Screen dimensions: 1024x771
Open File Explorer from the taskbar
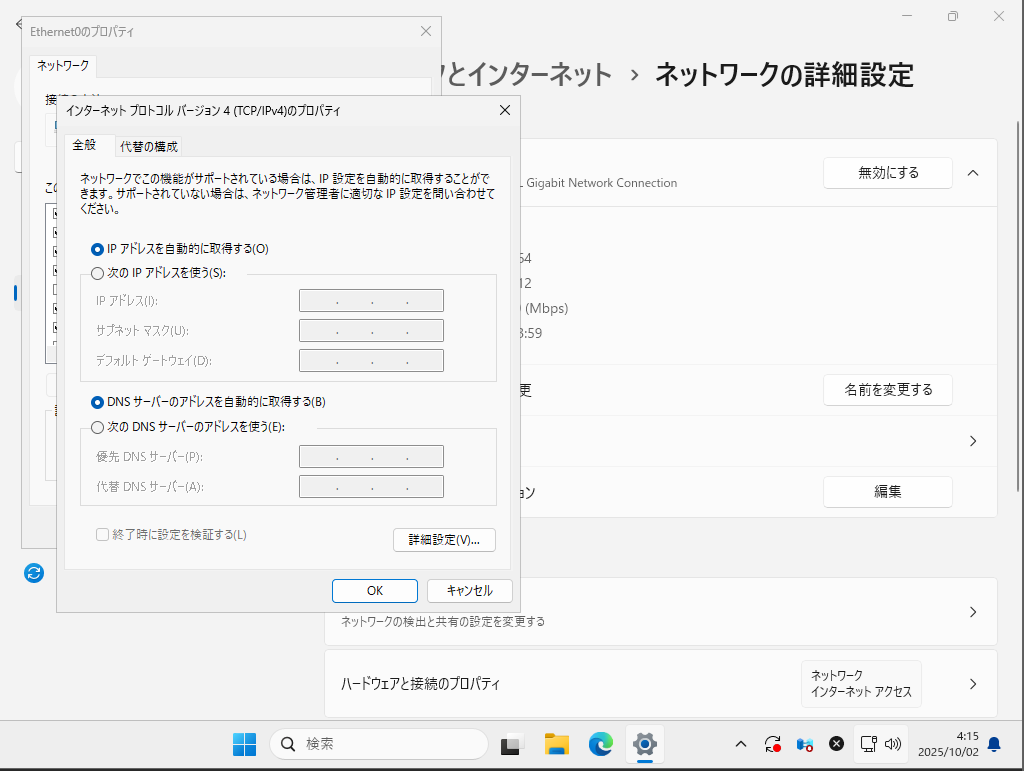(x=556, y=744)
